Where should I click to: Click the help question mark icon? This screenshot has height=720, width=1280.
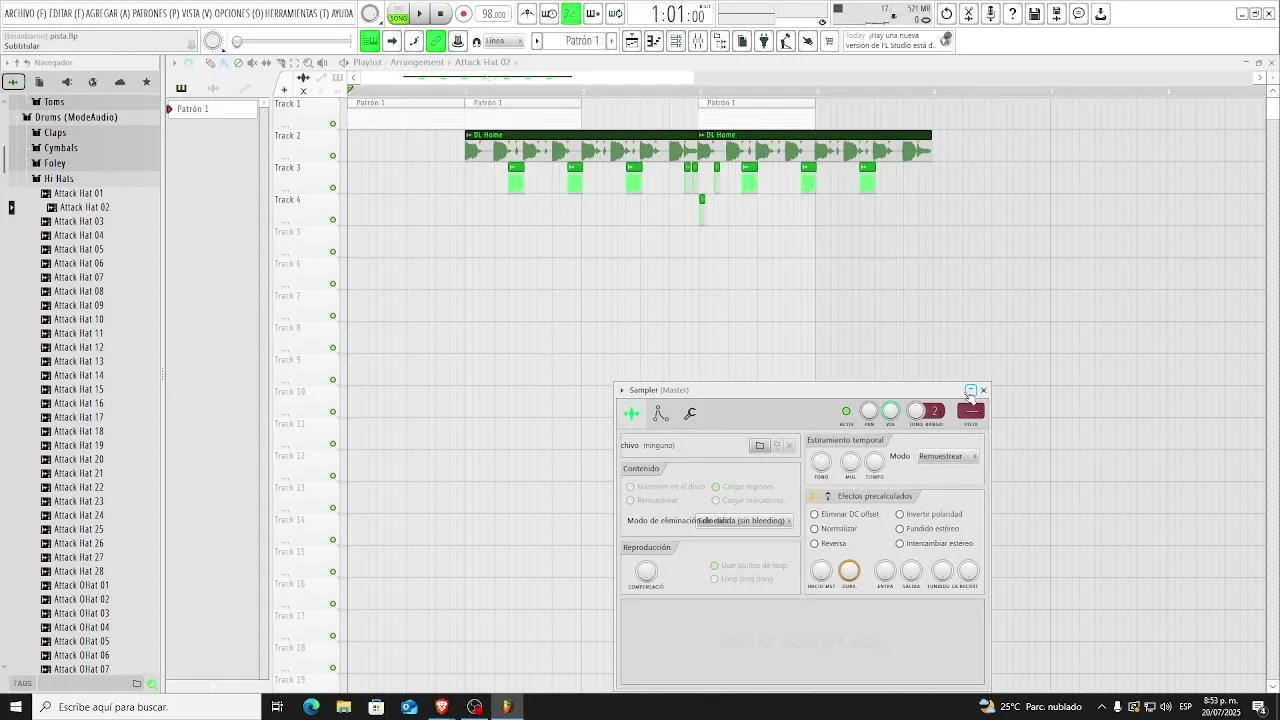[x=1012, y=14]
